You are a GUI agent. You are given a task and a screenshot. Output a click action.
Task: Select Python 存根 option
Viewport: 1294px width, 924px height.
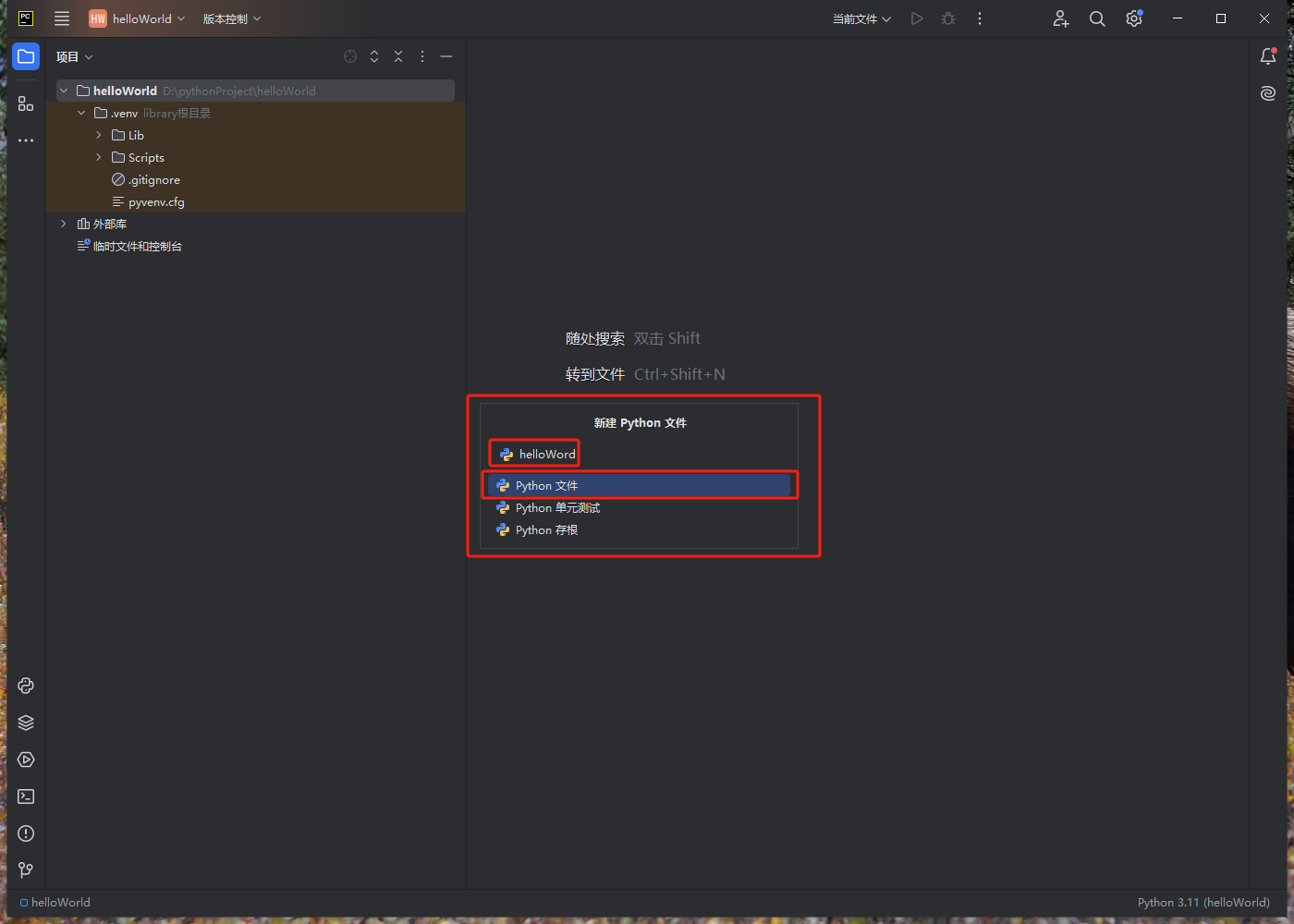pos(639,529)
